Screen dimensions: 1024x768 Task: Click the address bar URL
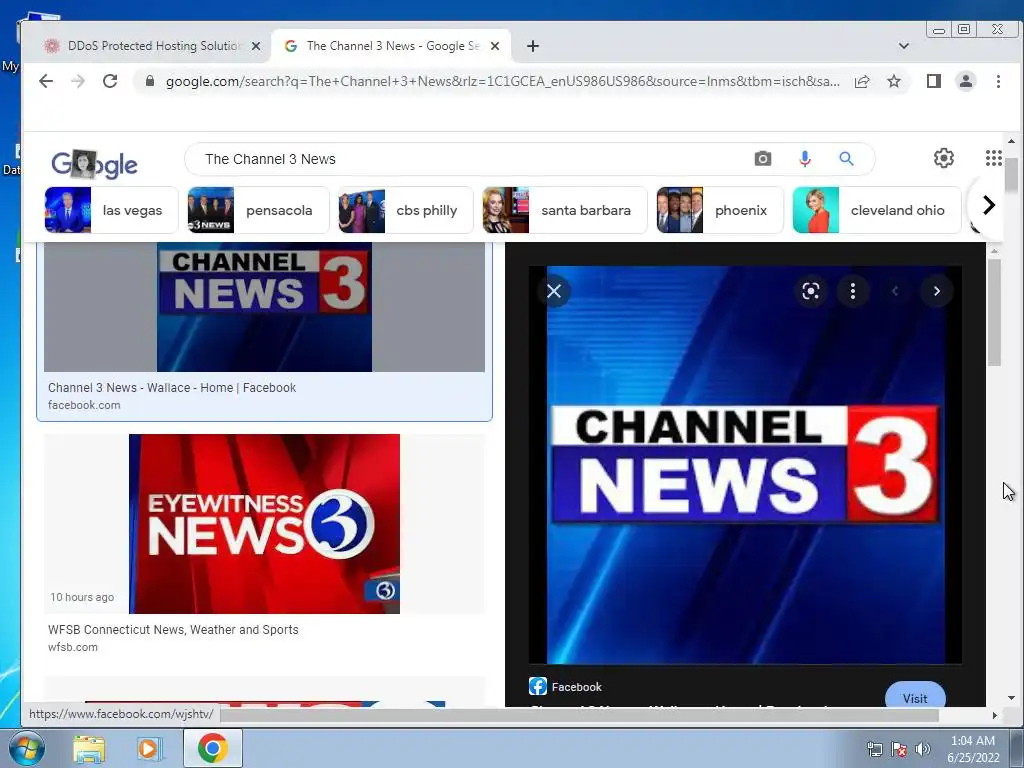503,81
